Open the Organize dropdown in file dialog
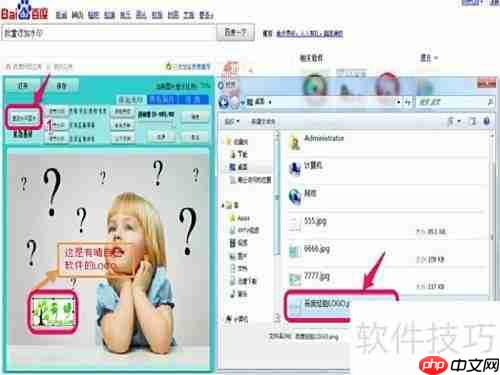 click(232, 122)
